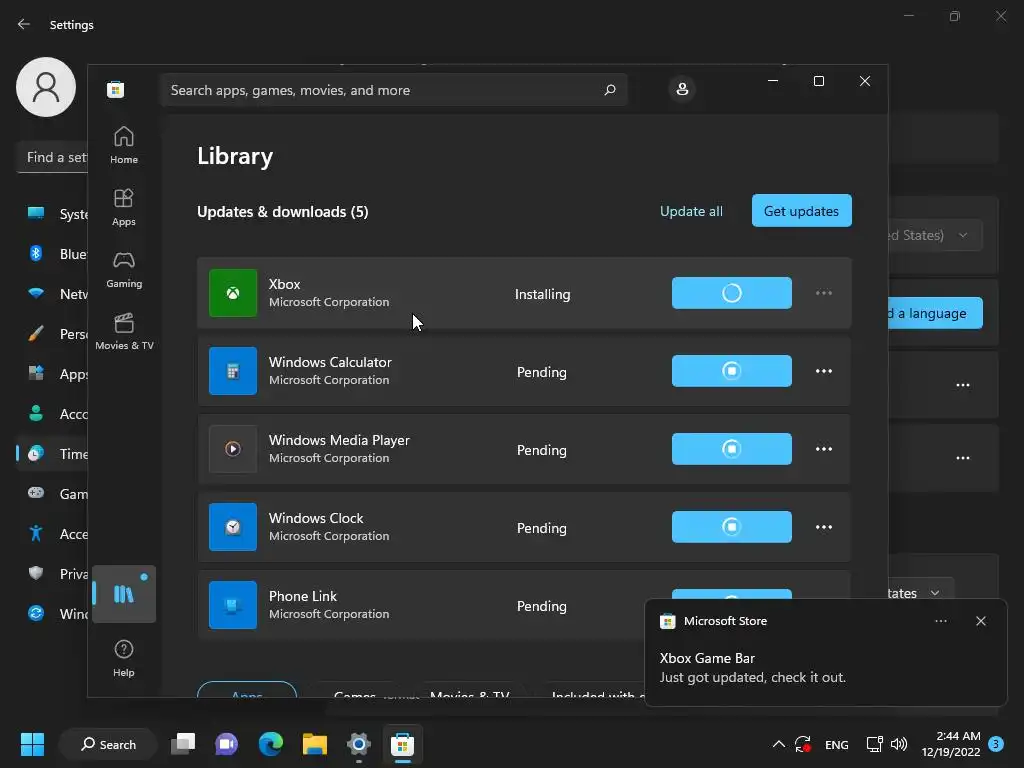Open the Chat app from taskbar

227,744
